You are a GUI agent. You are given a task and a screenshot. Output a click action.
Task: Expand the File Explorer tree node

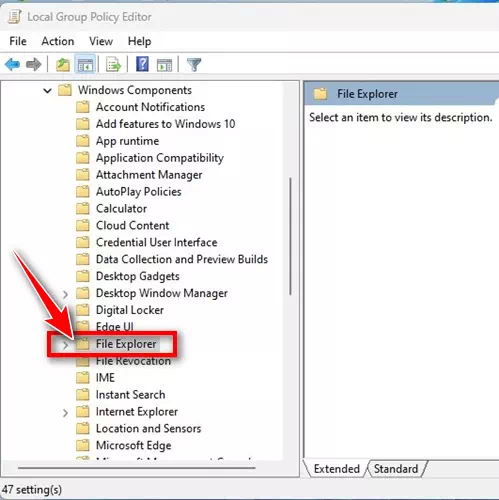pos(65,345)
